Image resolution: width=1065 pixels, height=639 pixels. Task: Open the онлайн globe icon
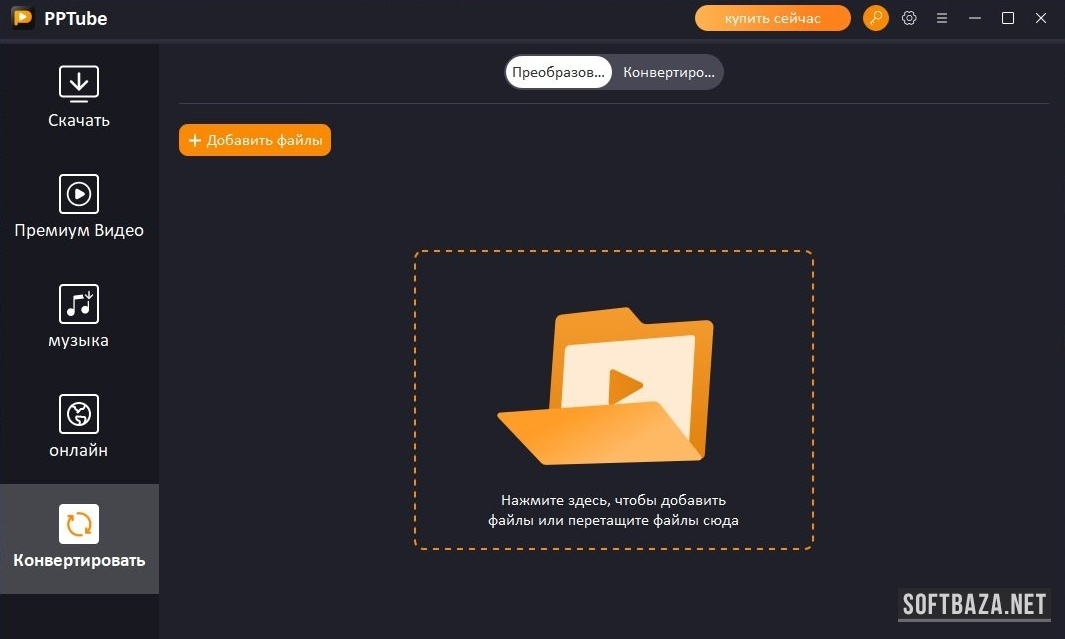pos(79,414)
